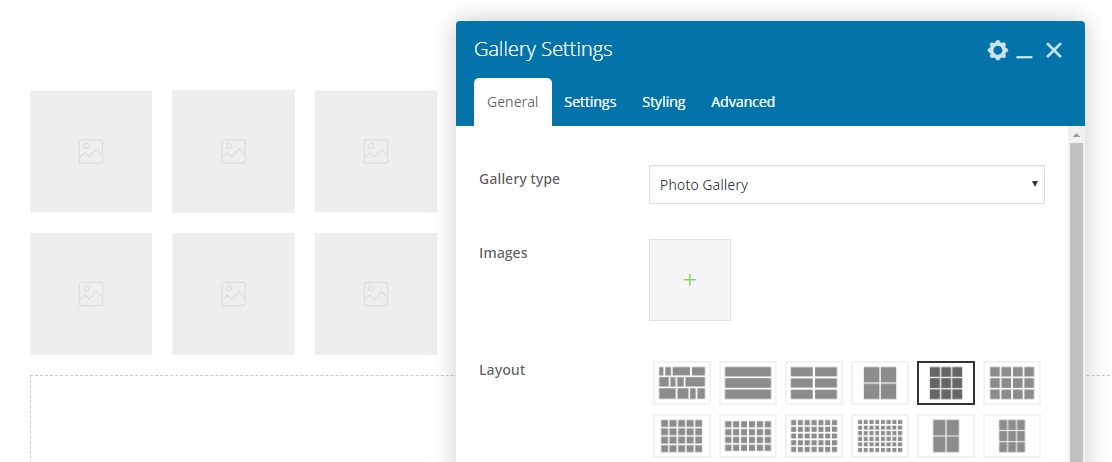Open the Advanced tab
Screen dimensions: 1112x462
[743, 102]
